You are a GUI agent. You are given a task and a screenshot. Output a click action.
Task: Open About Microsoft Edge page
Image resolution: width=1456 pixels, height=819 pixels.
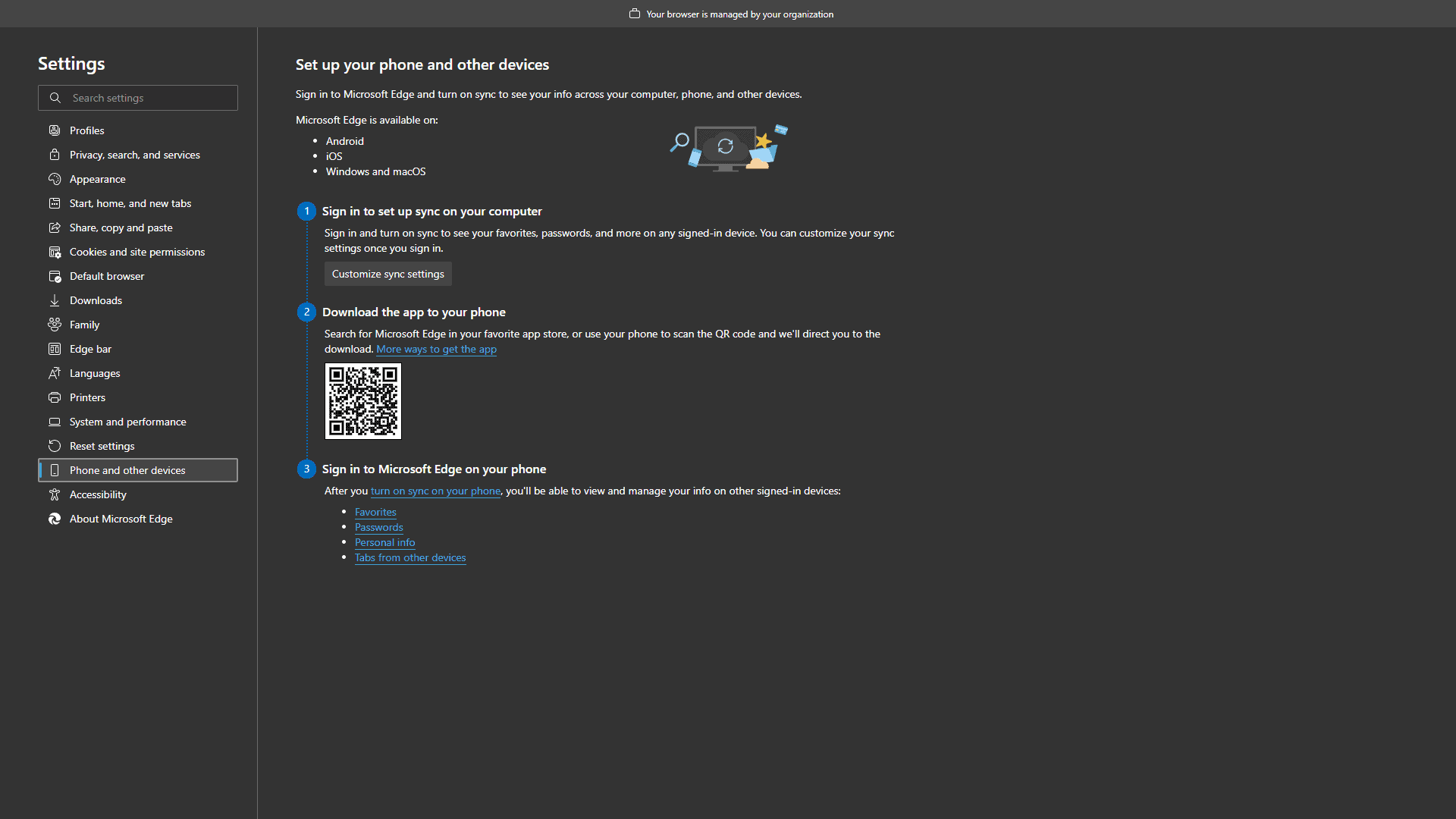[138, 519]
